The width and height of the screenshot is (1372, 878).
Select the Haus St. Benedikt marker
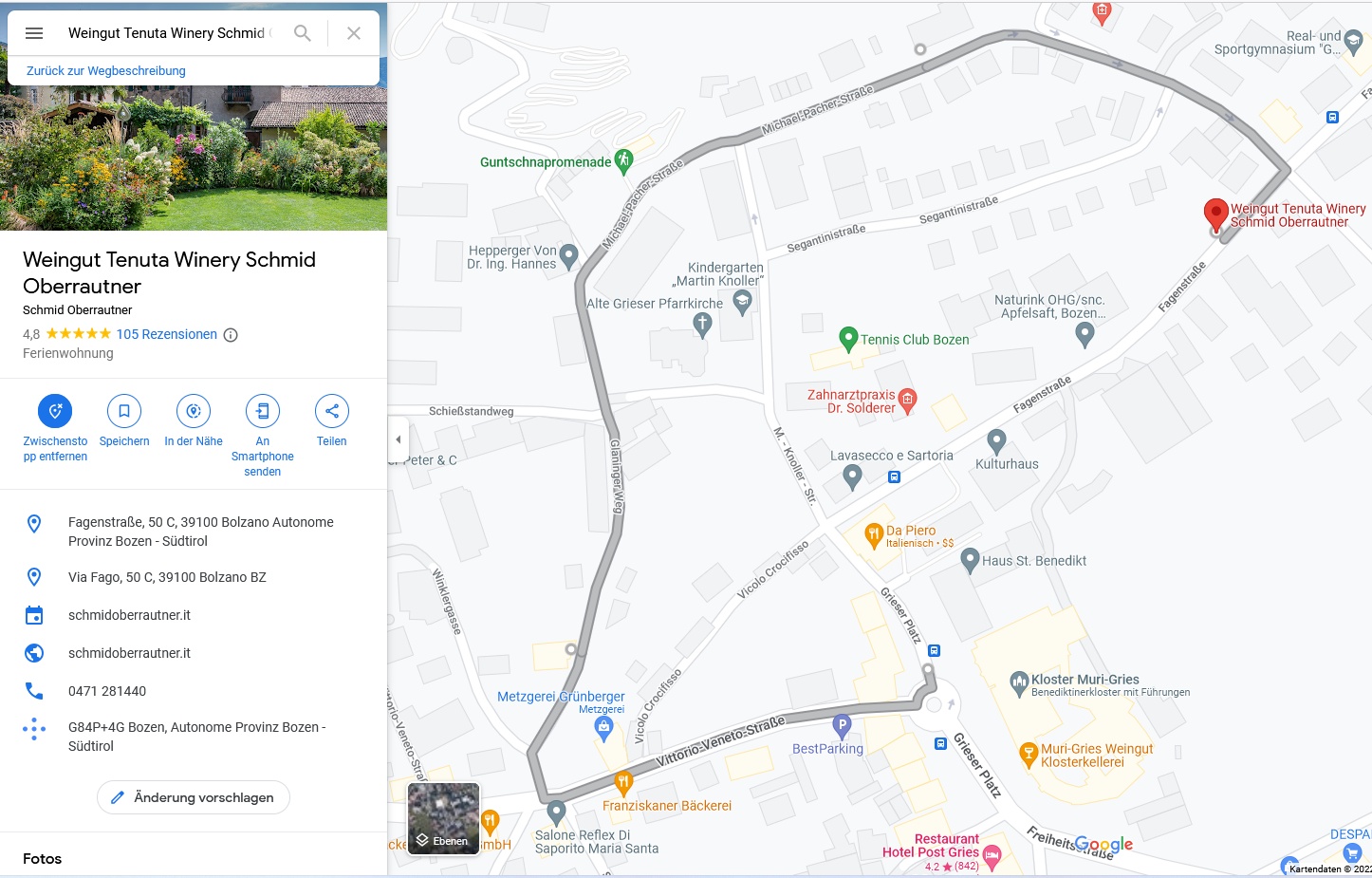(970, 561)
